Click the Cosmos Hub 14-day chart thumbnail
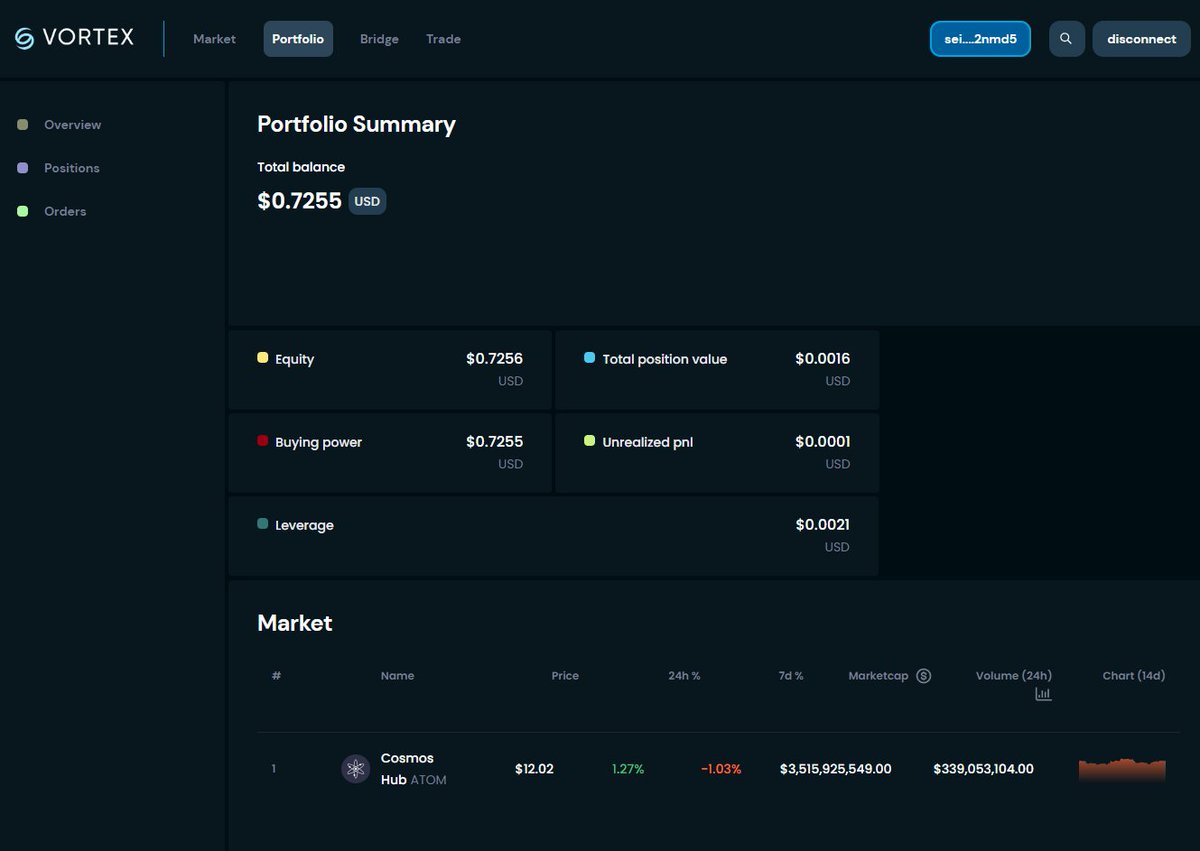1200x851 pixels. click(x=1122, y=769)
